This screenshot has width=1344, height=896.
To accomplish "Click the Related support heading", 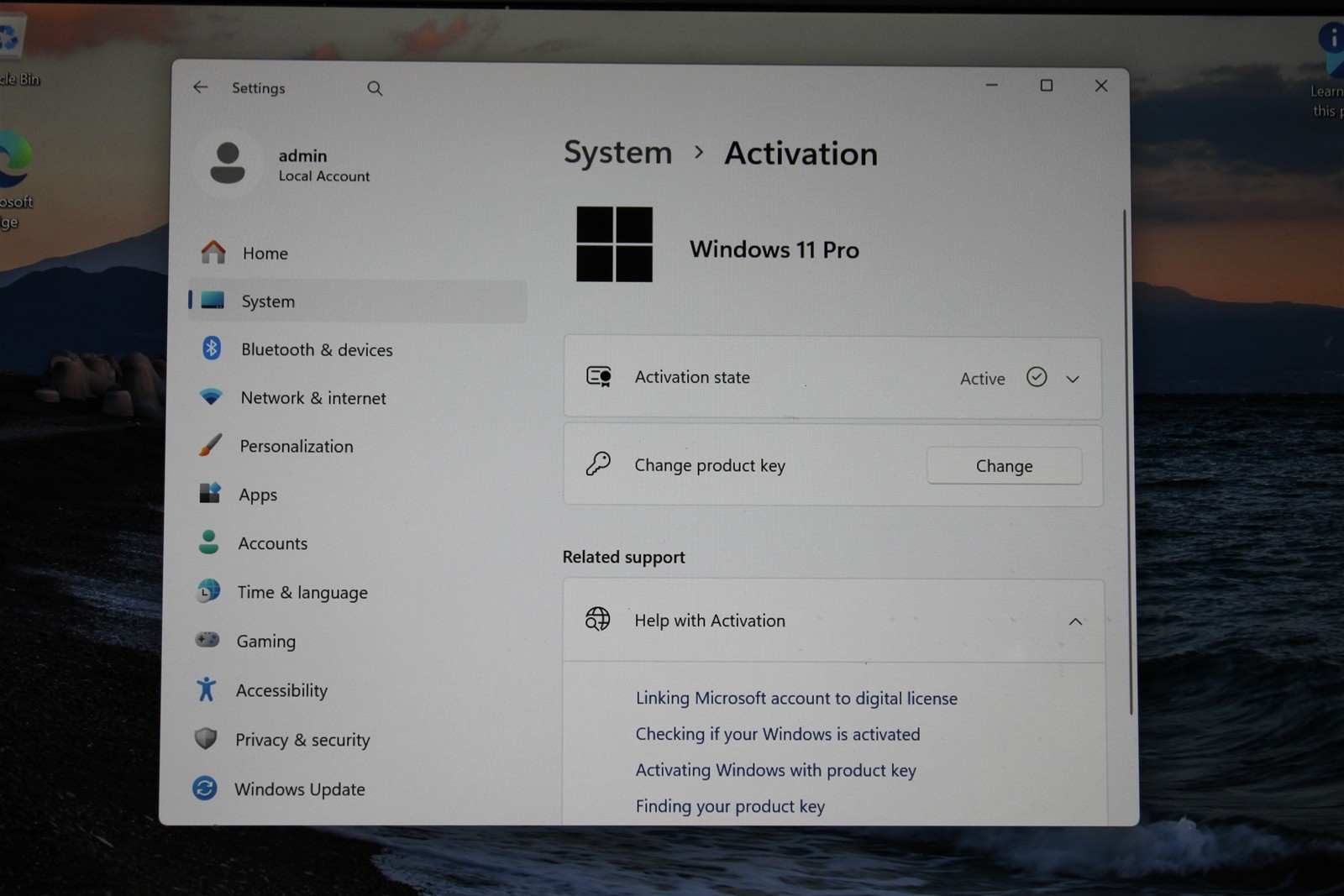I will point(623,557).
